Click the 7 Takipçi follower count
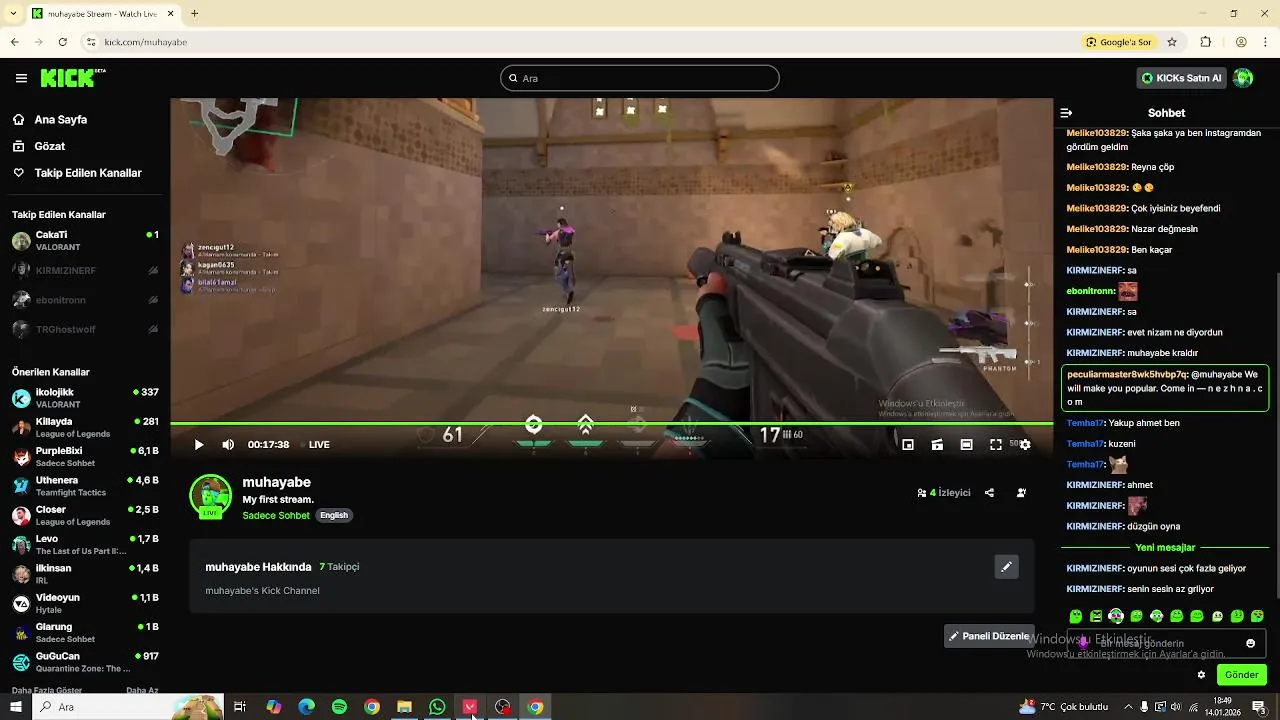Image resolution: width=1280 pixels, height=720 pixels. click(x=339, y=567)
